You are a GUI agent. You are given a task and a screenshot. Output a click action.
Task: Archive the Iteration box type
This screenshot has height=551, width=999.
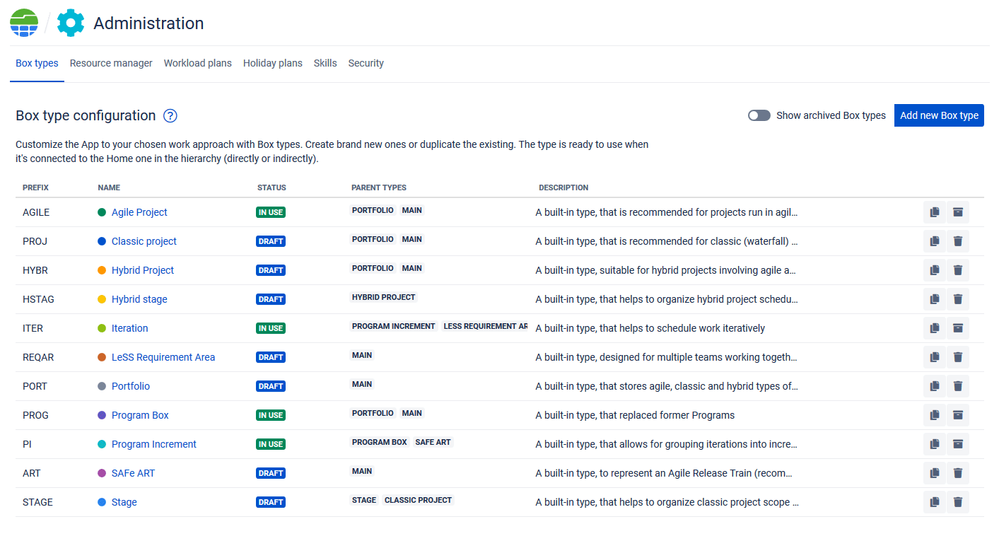(958, 328)
